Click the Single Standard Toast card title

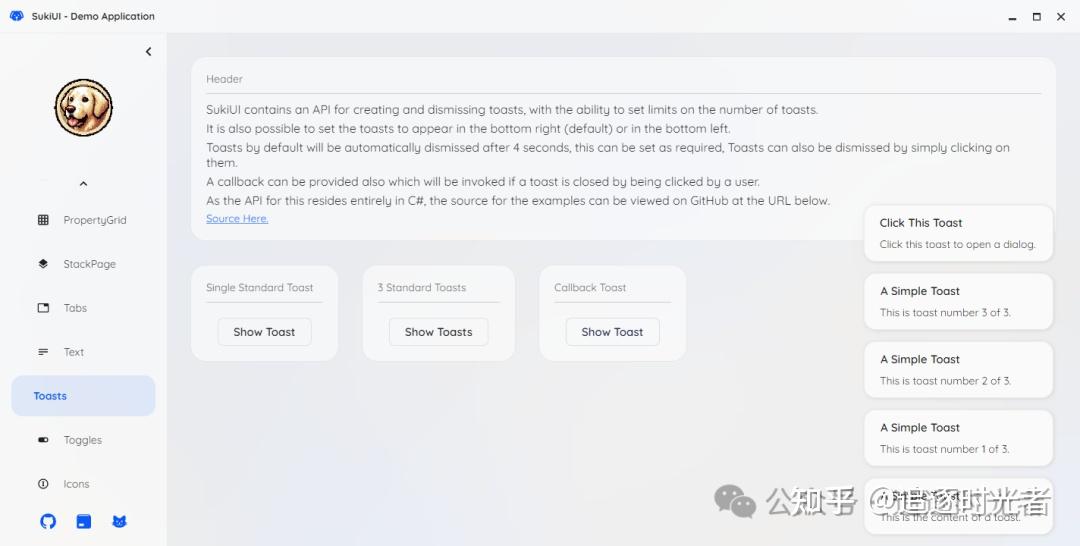pyautogui.click(x=260, y=288)
